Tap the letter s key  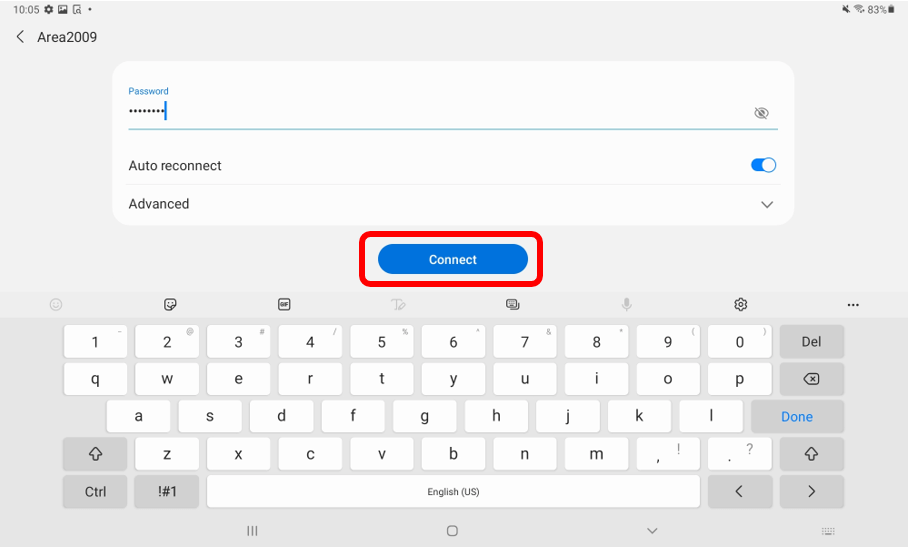210,417
